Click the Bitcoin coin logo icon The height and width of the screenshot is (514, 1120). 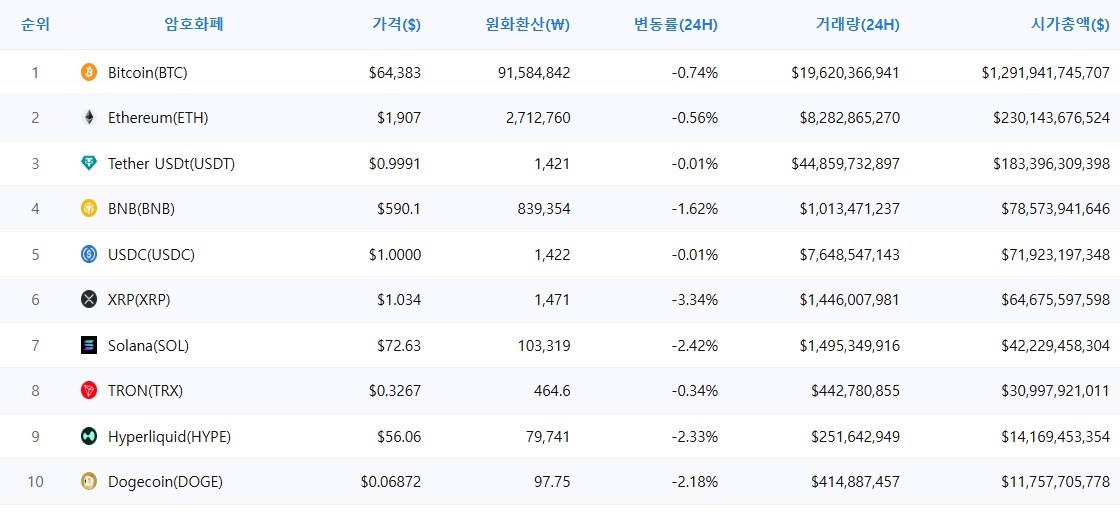89,72
